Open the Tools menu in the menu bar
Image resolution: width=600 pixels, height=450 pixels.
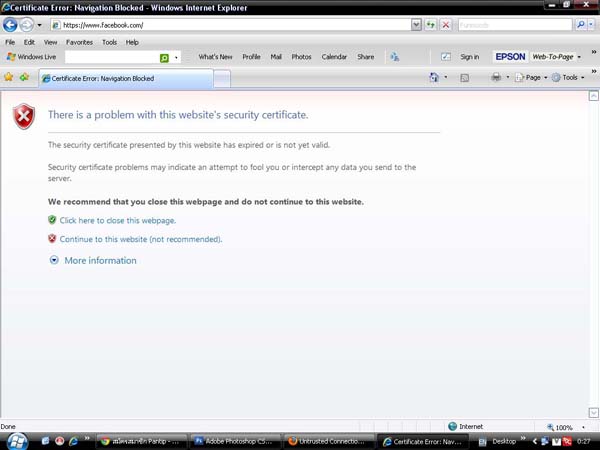click(109, 42)
